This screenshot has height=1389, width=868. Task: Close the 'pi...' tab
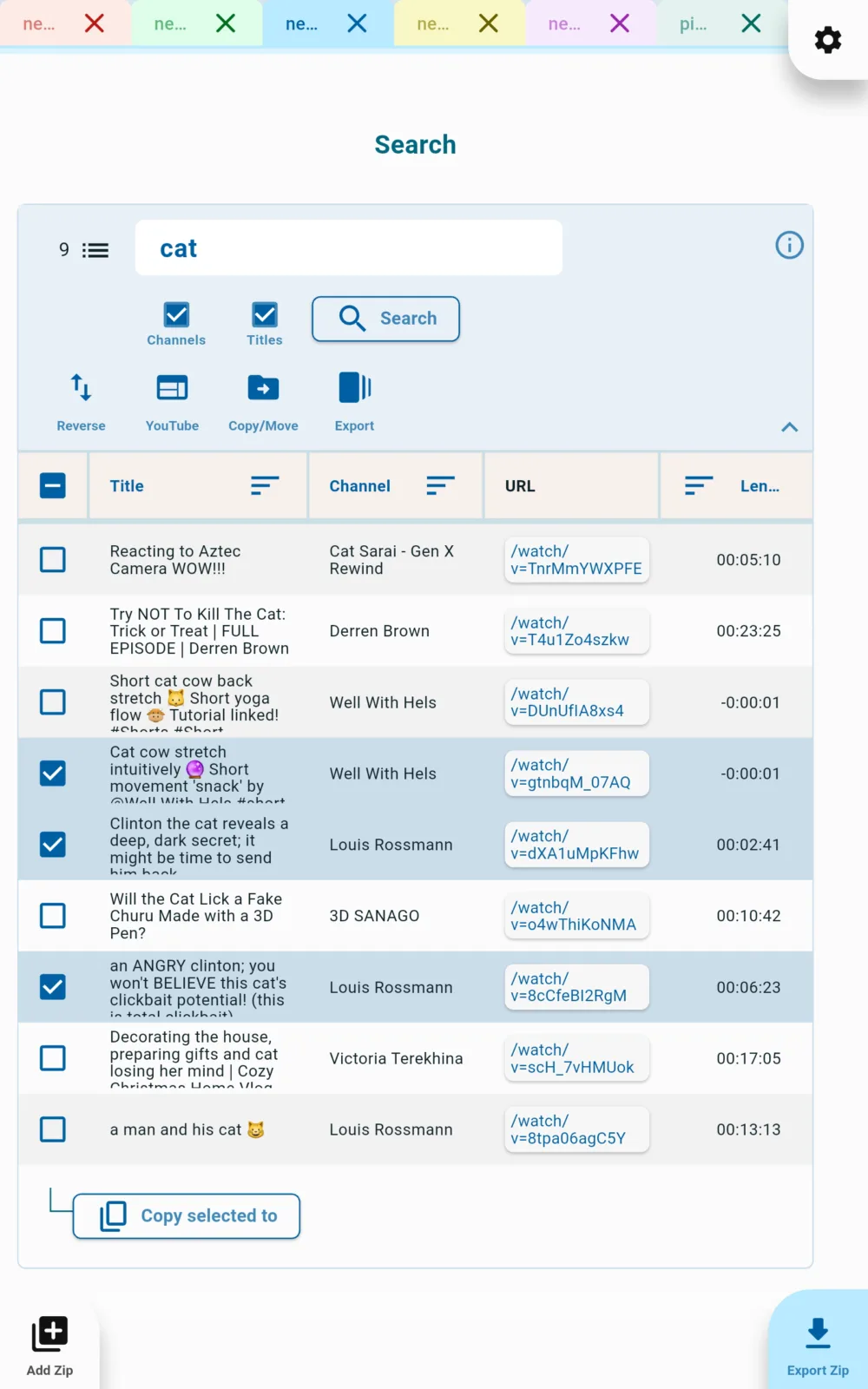coord(752,23)
